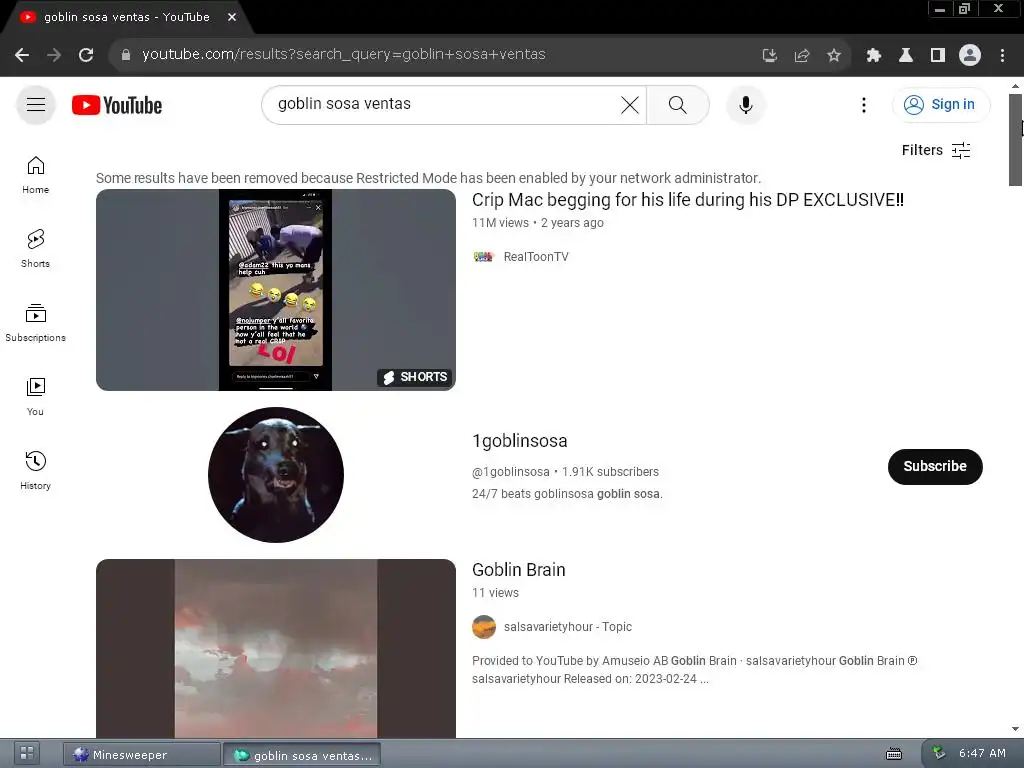
Task: Open the Crip Mac video title
Action: pyautogui.click(x=688, y=200)
